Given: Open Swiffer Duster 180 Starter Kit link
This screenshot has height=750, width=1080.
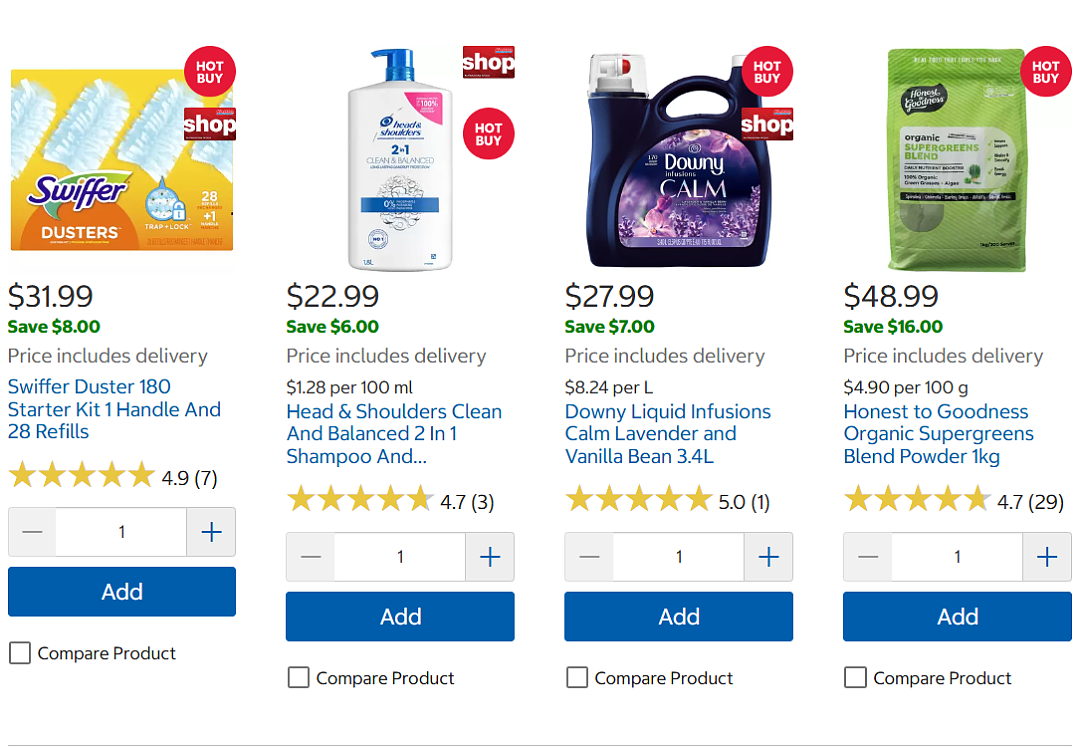Looking at the screenshot, I should 114,409.
